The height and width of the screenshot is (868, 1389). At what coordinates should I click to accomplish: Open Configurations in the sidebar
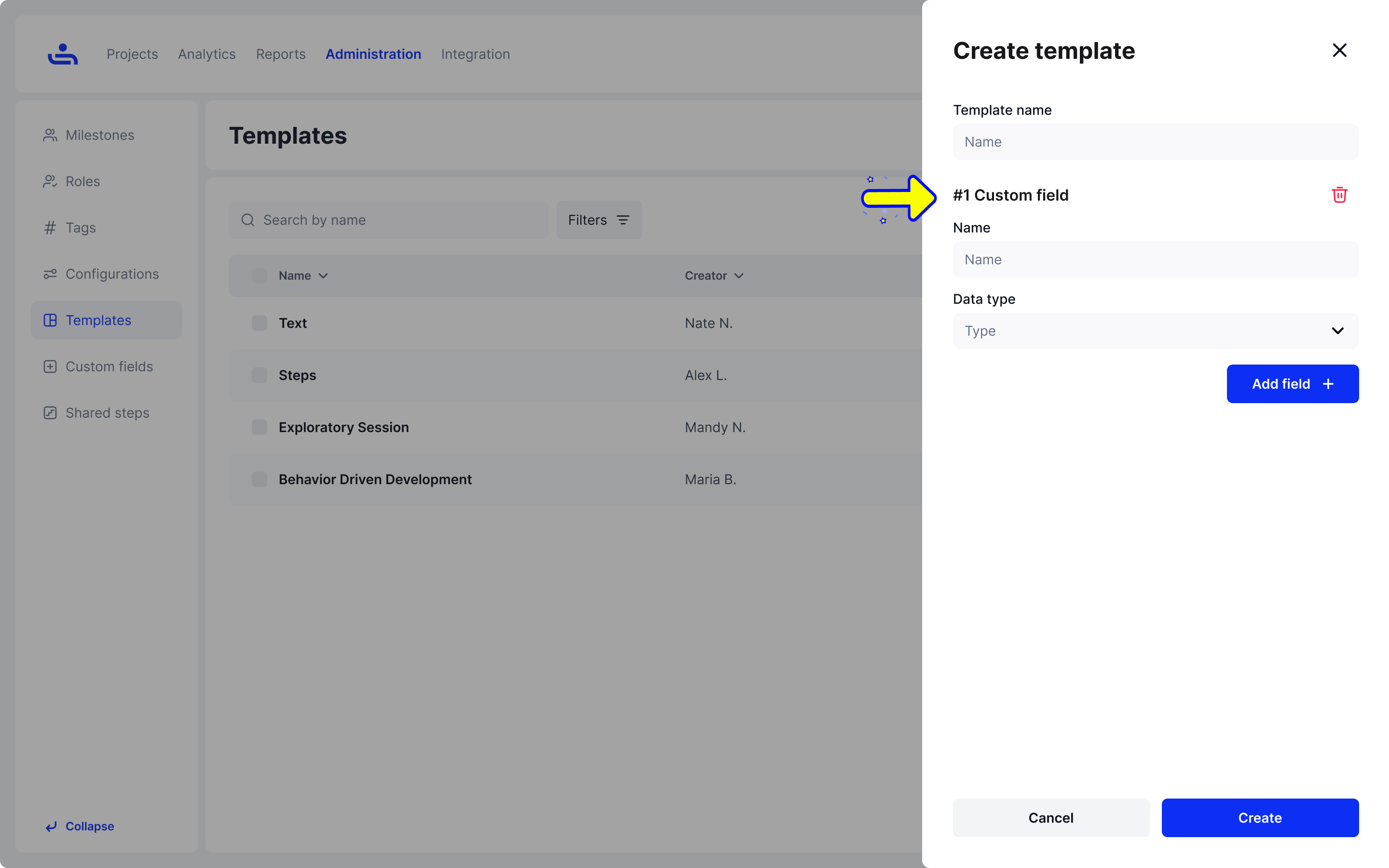(x=111, y=274)
